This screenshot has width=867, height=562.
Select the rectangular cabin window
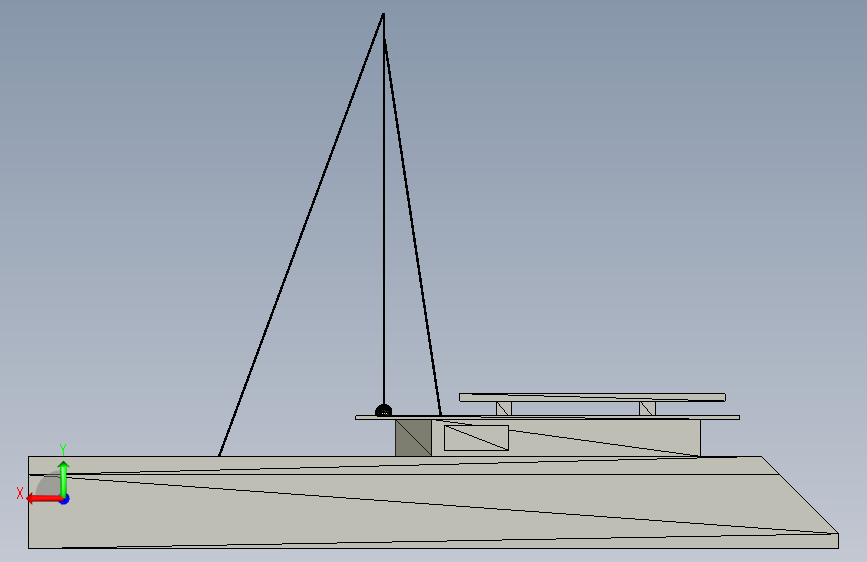[476, 438]
